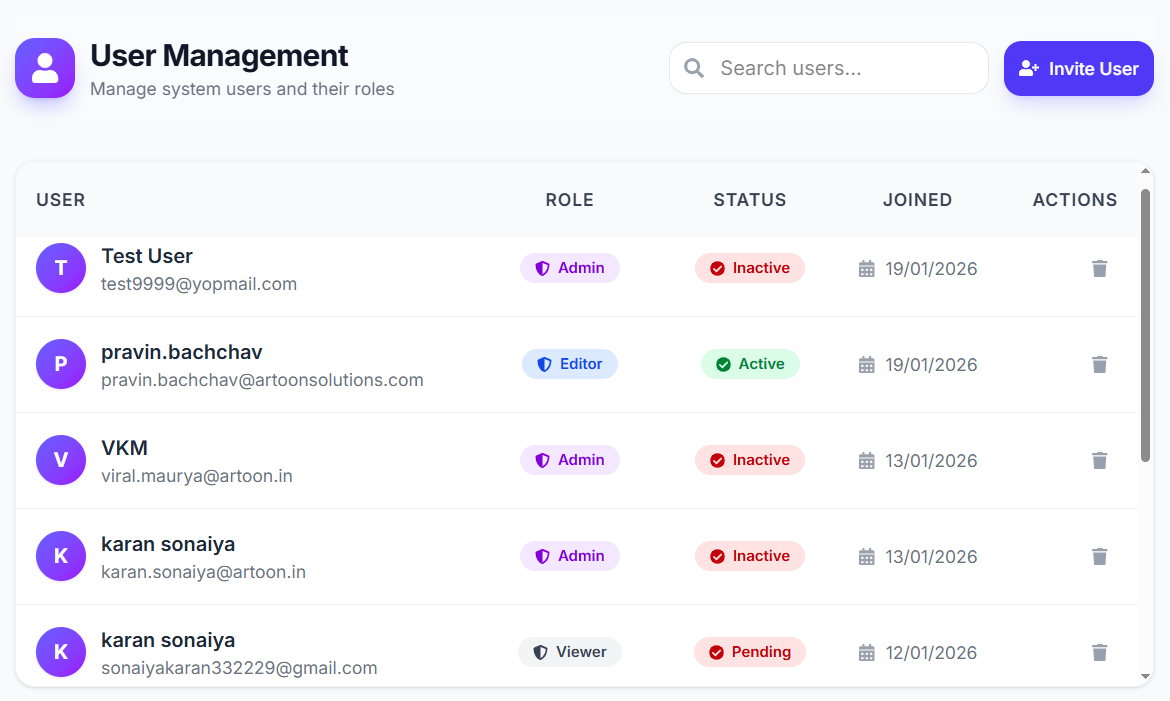Toggle Inactive status badge for VKM
1170x701 pixels.
[750, 460]
